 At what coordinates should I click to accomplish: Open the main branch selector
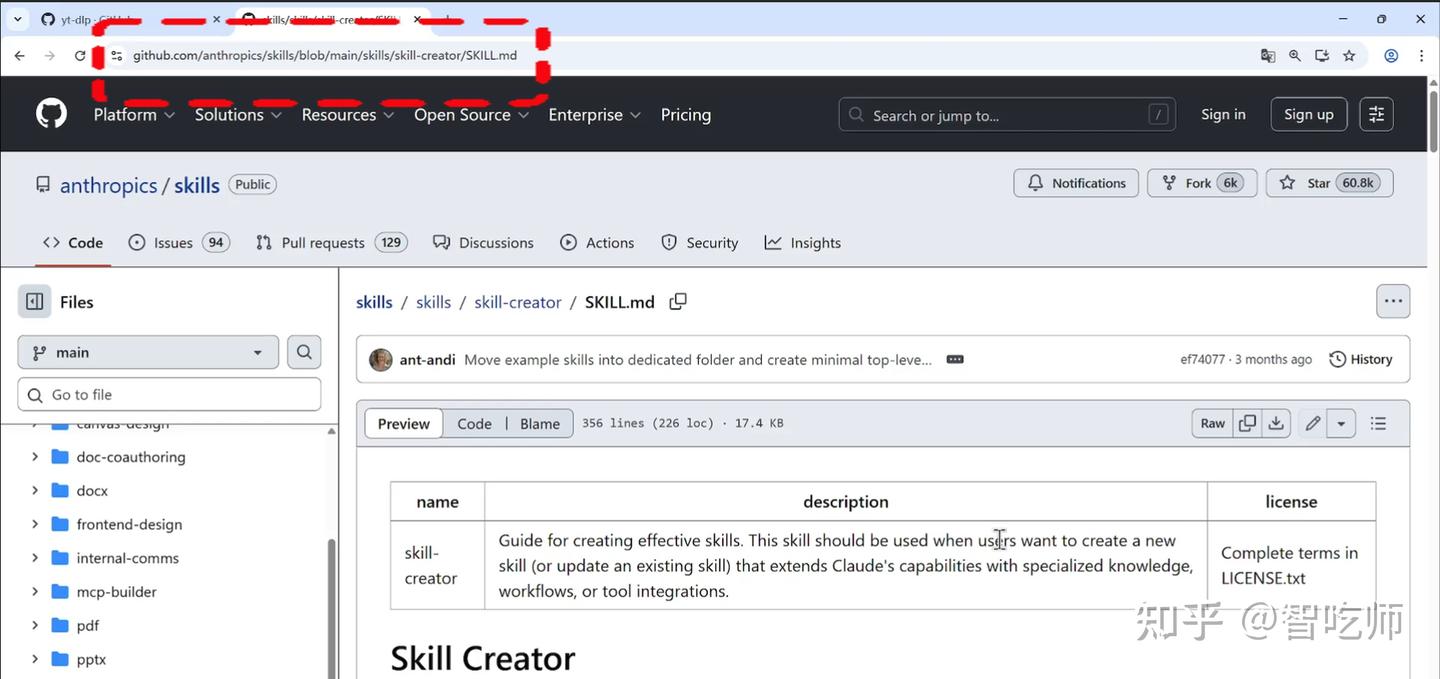[x=148, y=352]
